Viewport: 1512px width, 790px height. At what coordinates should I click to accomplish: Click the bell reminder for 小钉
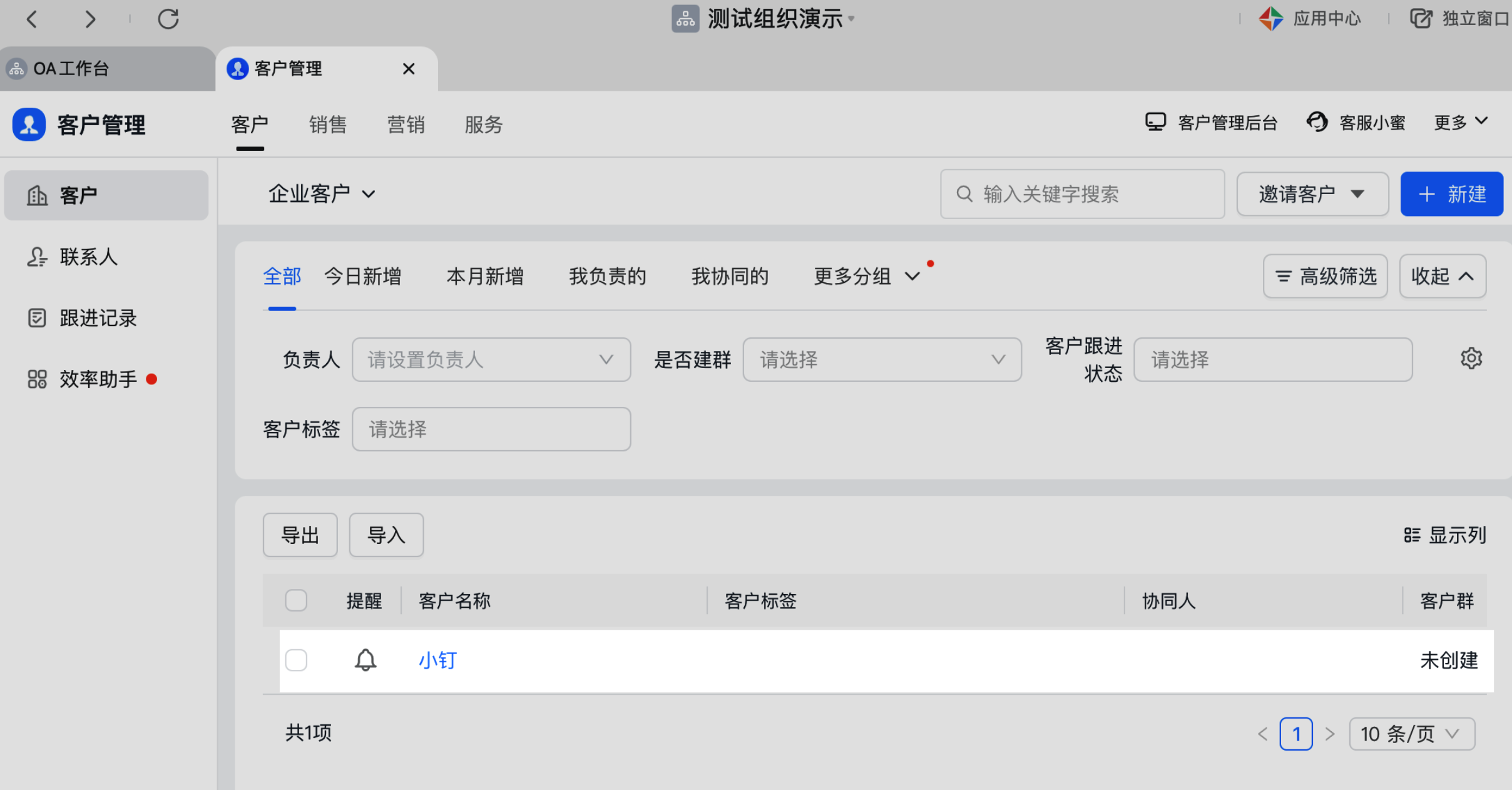365,660
